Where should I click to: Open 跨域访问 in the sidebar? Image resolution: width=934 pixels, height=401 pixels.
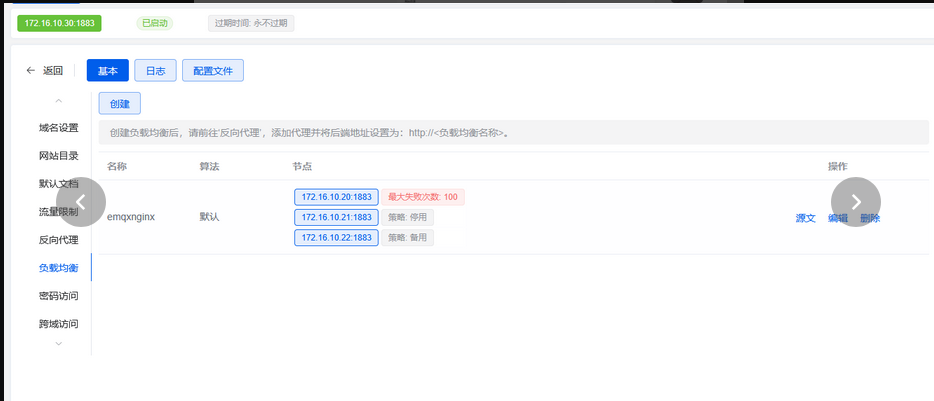[58, 324]
